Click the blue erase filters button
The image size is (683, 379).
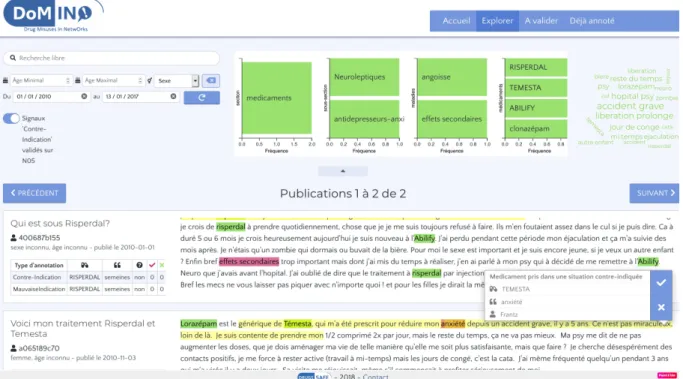pos(211,81)
